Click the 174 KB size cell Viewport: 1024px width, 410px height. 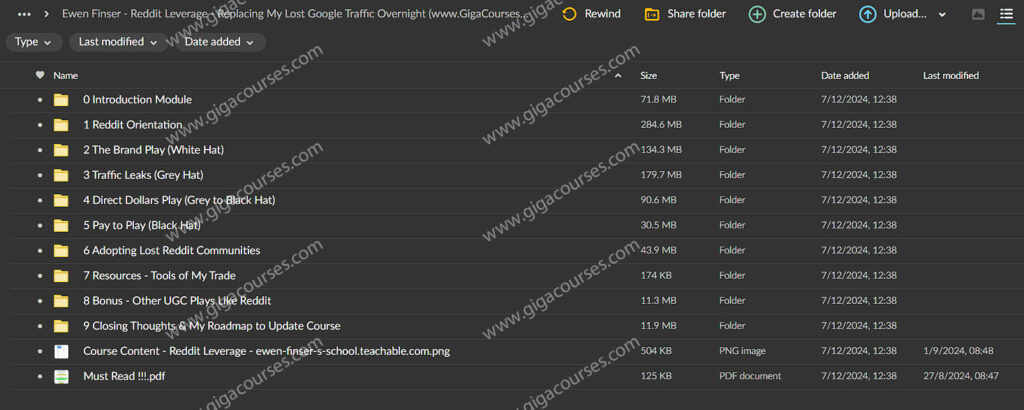[x=656, y=276]
